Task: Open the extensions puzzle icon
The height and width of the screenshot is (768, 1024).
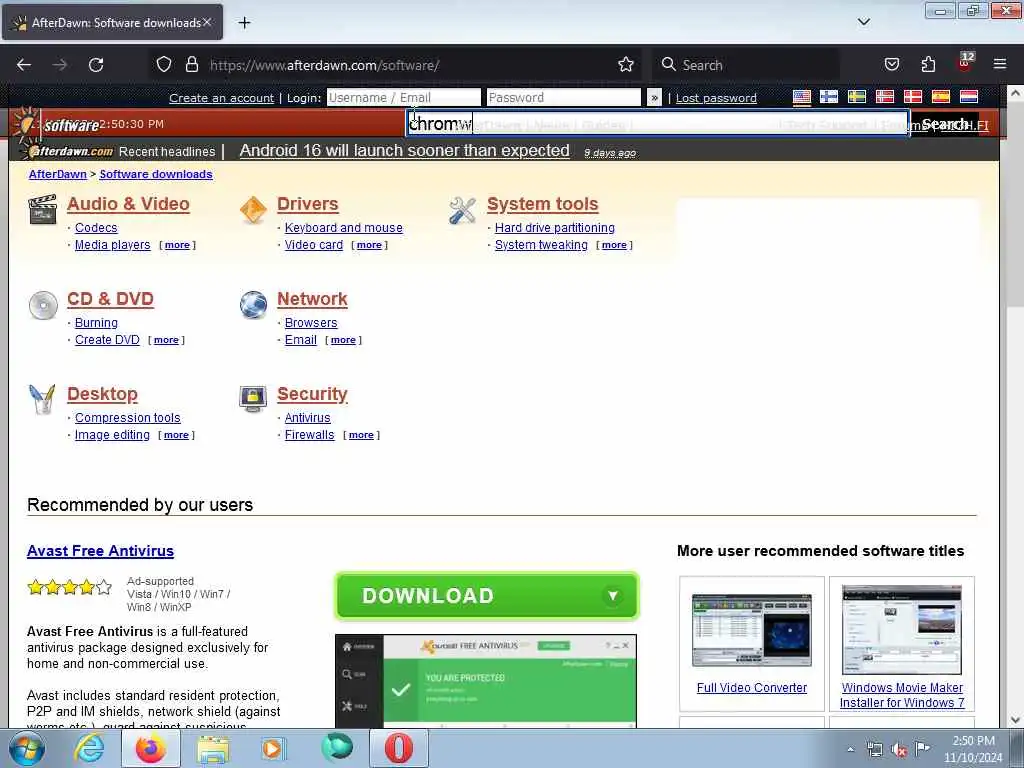Action: pyautogui.click(x=928, y=65)
